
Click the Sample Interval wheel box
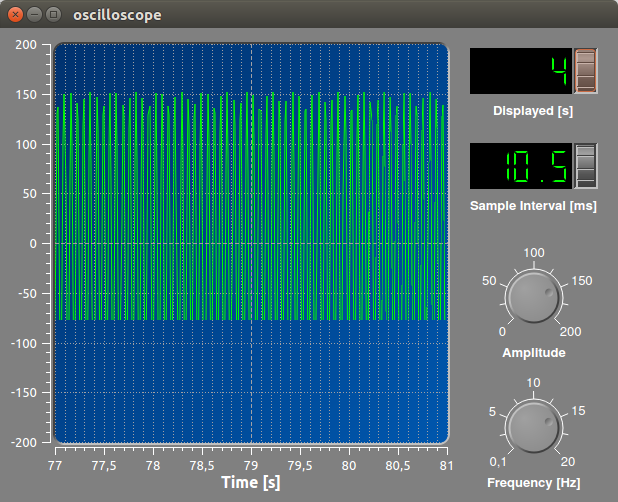point(585,166)
